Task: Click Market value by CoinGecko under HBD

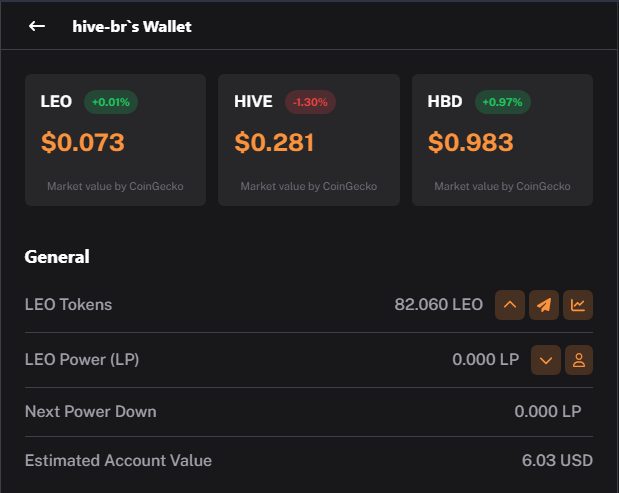Action: click(x=502, y=186)
